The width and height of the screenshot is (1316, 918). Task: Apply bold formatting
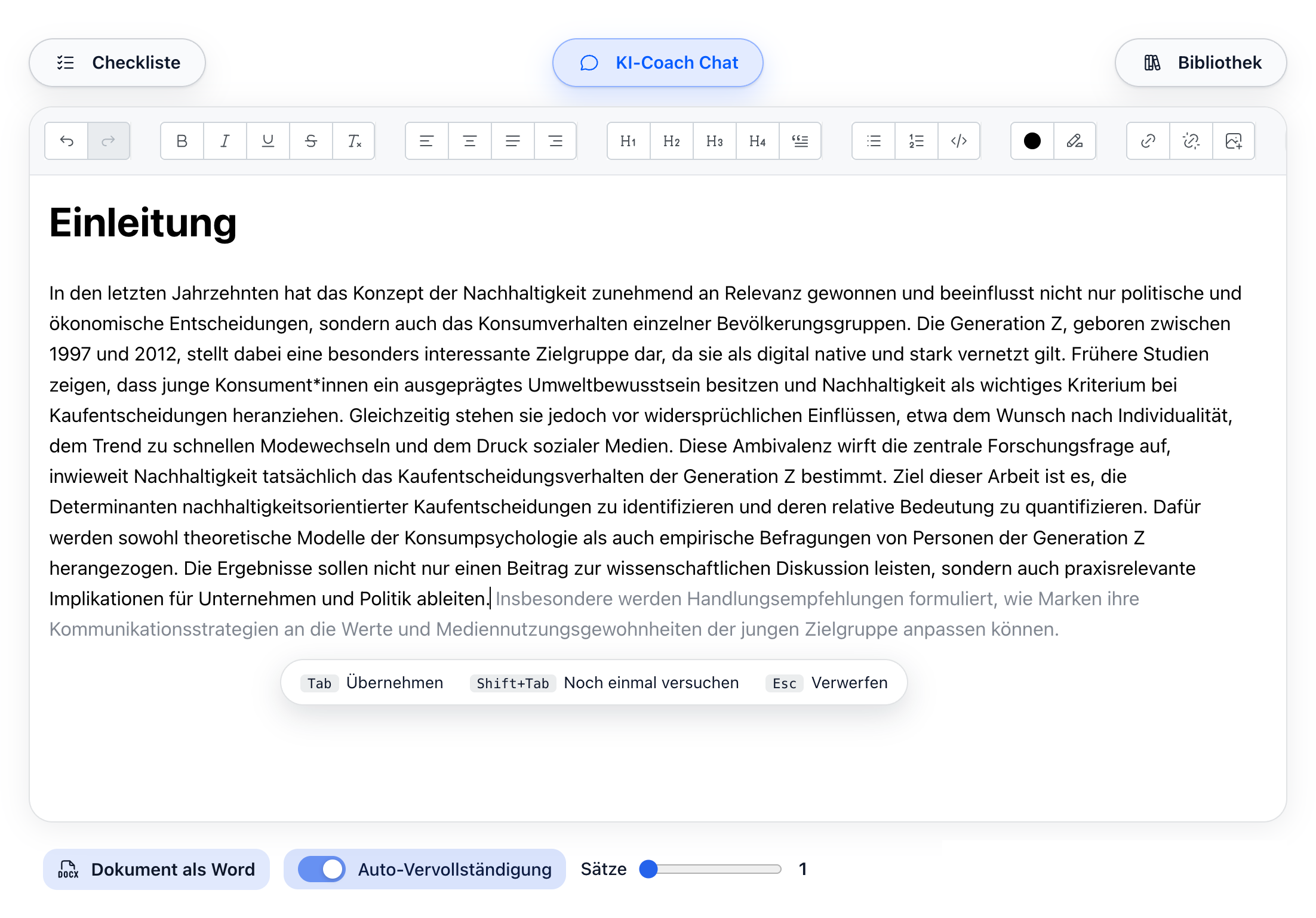pyautogui.click(x=181, y=141)
